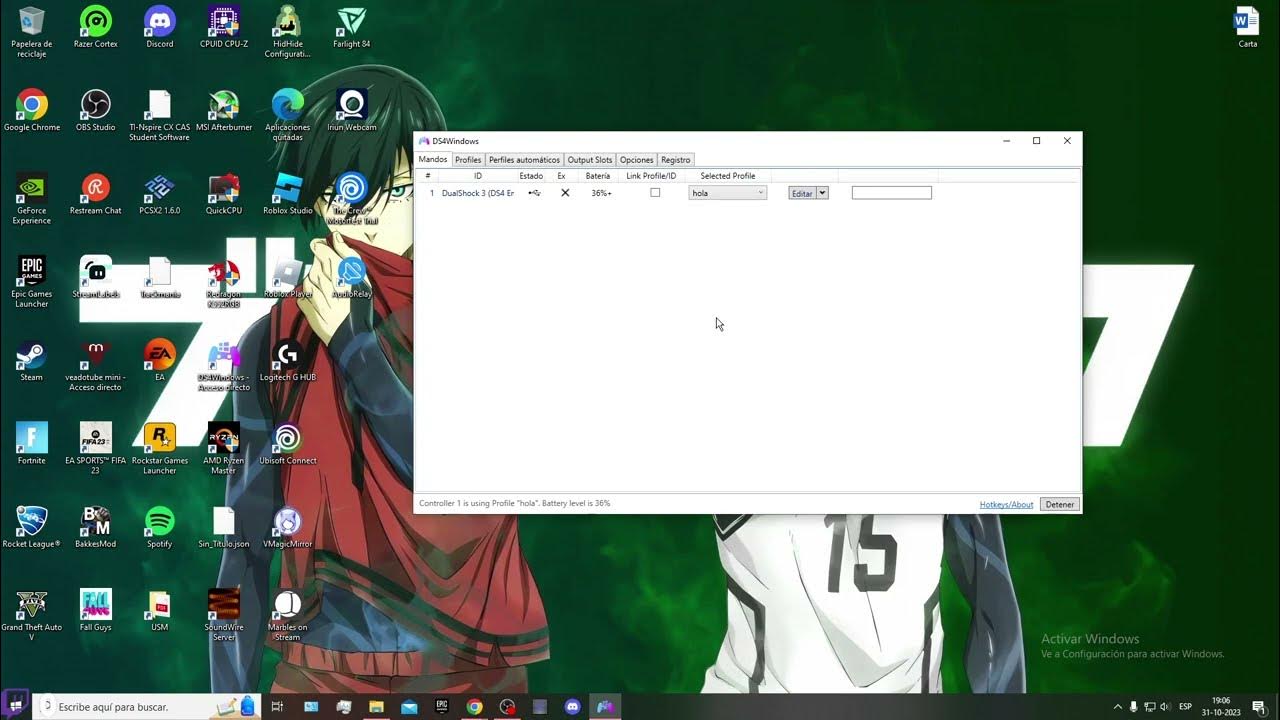The height and width of the screenshot is (720, 1280).
Task: Open GeForce Experience desktop icon
Action: coord(32,199)
